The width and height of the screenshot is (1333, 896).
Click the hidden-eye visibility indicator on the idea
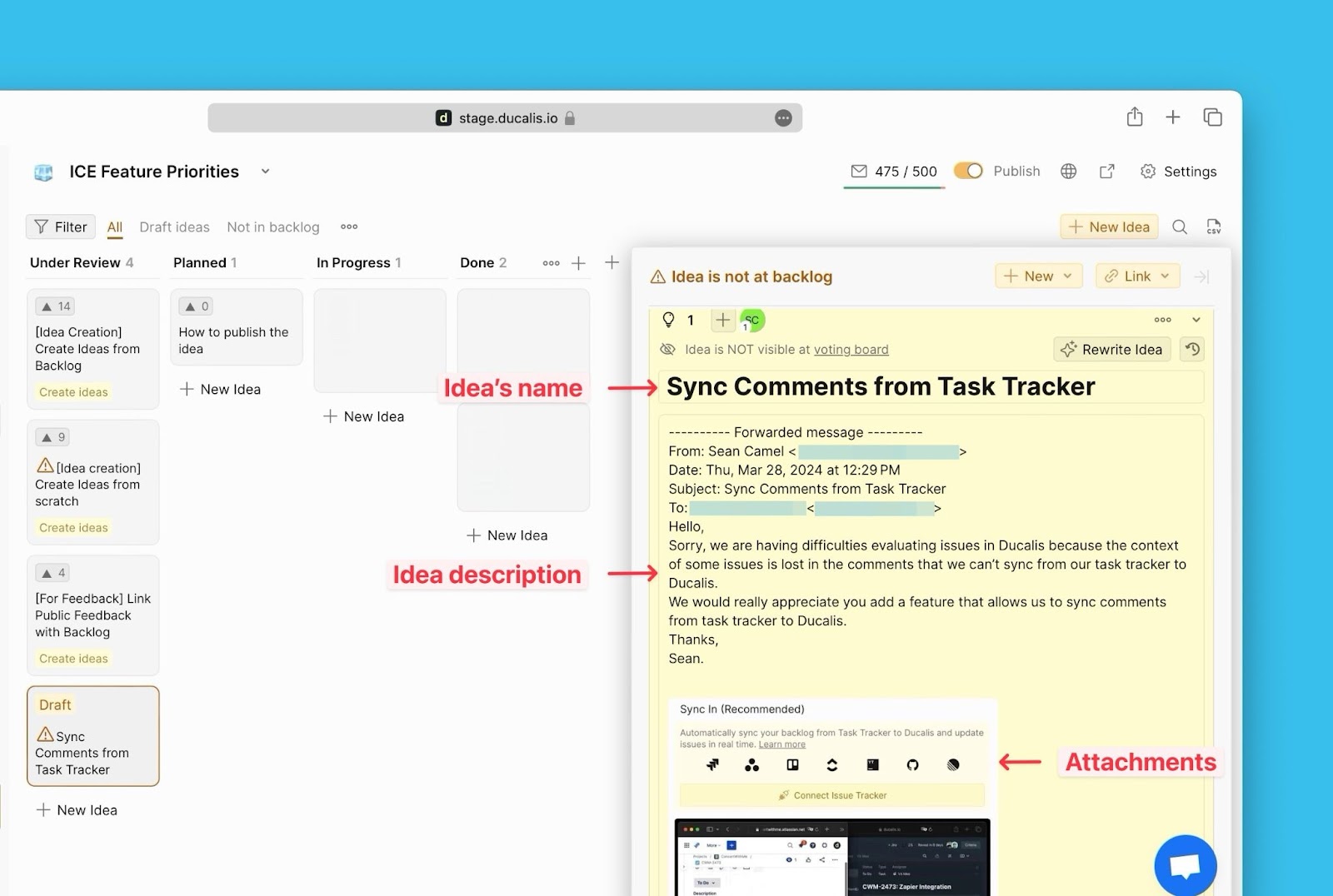[669, 349]
